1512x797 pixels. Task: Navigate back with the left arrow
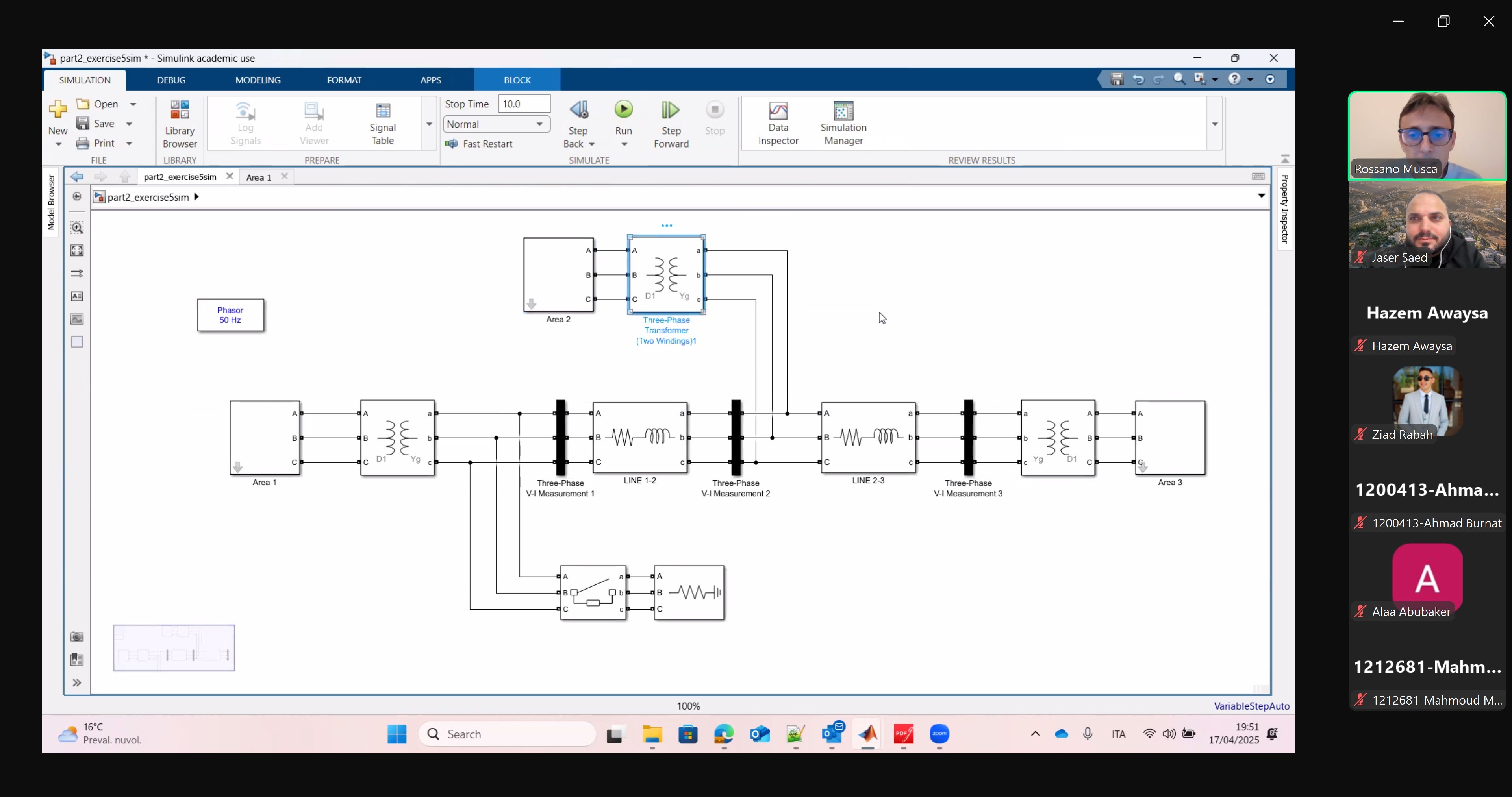77,177
